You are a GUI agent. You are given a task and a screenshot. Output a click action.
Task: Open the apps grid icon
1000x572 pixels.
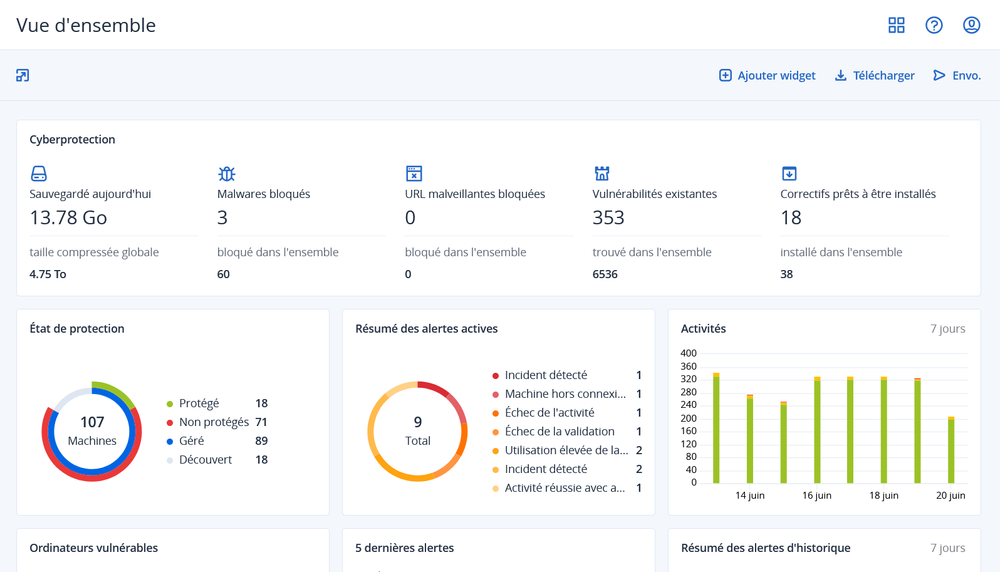click(896, 25)
